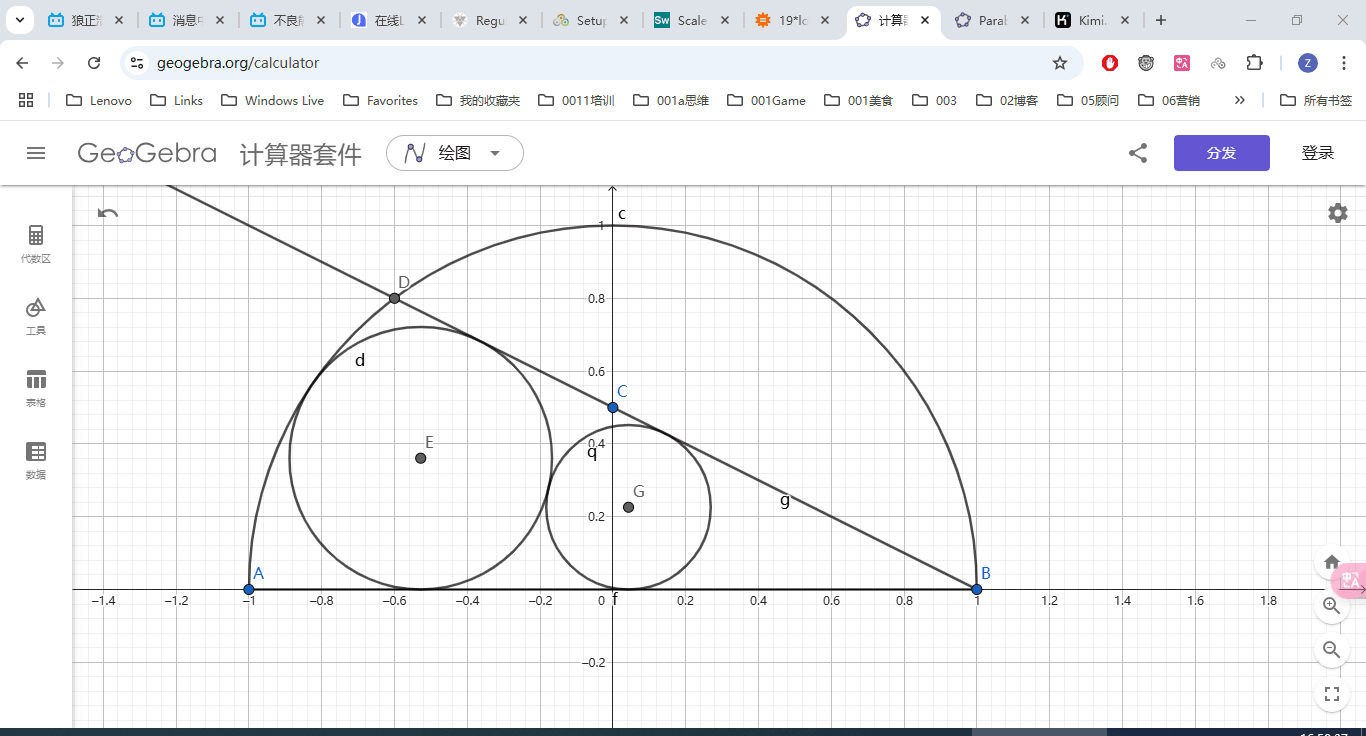The image size is (1366, 736).
Task: Open the browser profile avatar Z
Action: (1308, 63)
